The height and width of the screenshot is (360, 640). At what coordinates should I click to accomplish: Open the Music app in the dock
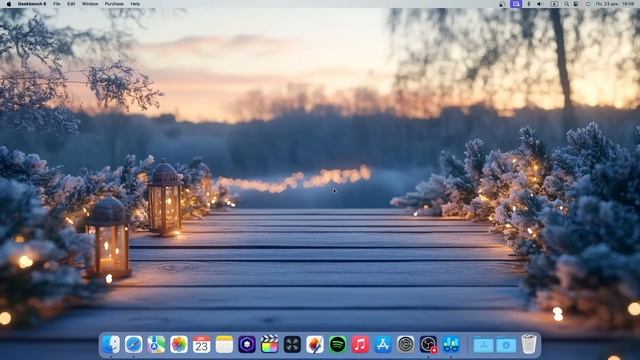coord(360,344)
